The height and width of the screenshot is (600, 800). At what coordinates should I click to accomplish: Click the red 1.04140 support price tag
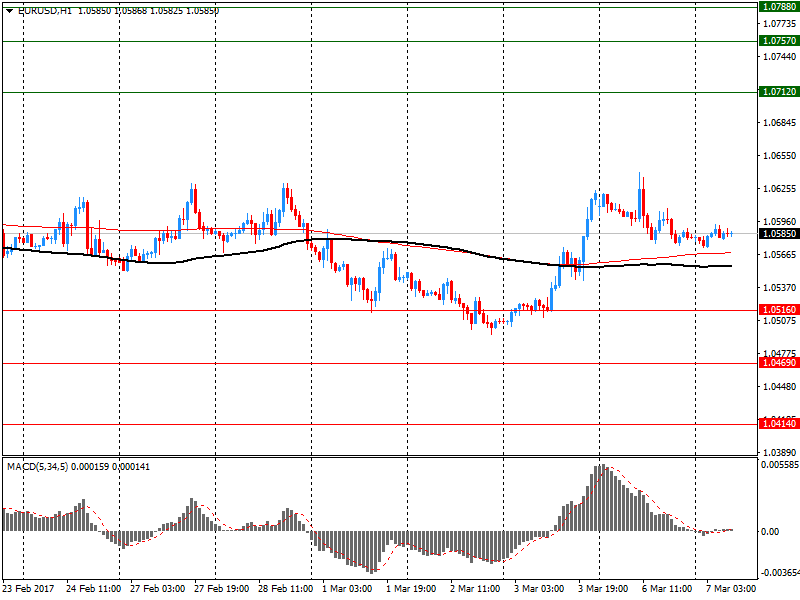(779, 423)
